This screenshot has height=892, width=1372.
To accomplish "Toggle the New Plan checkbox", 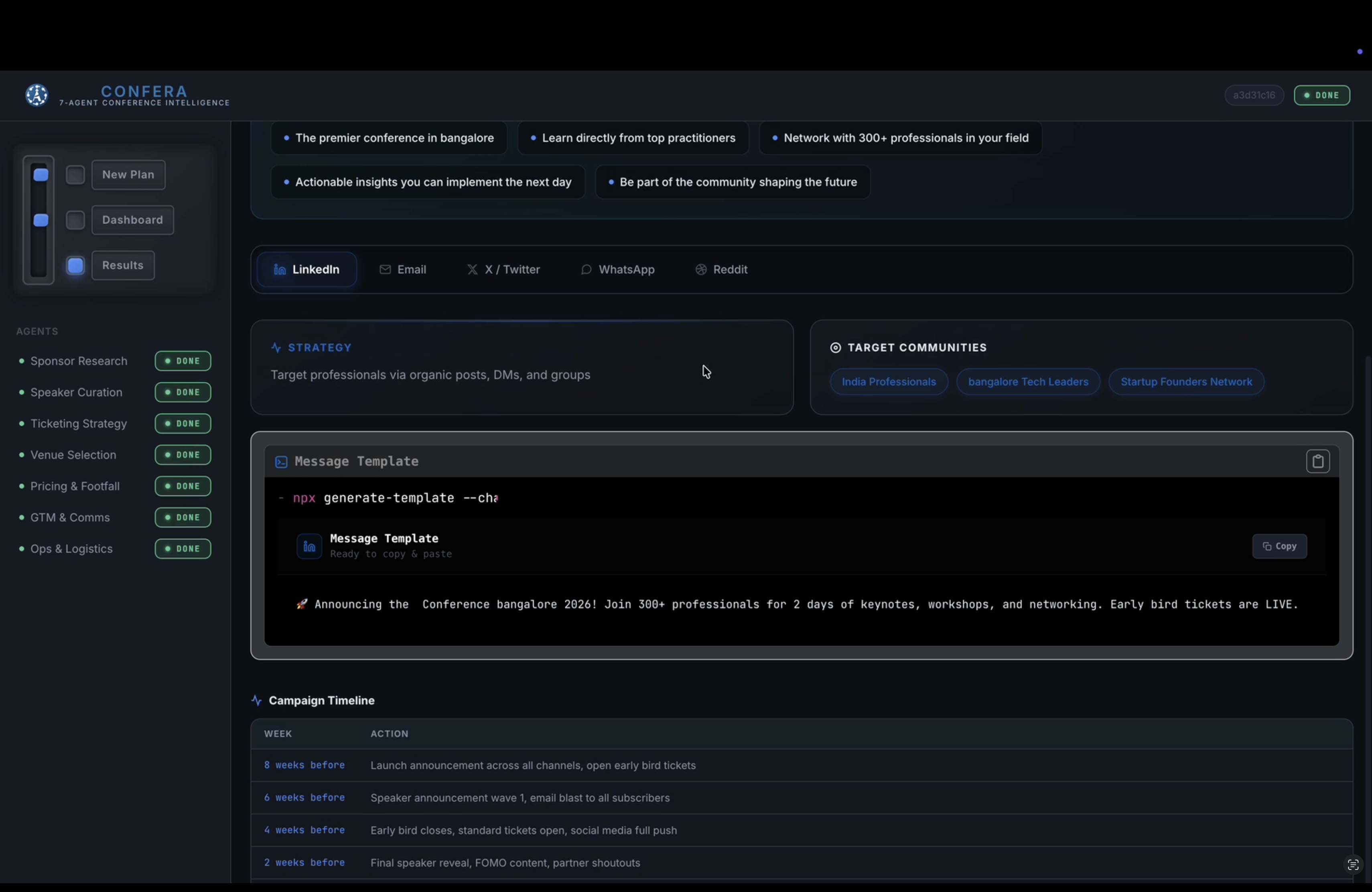I will [x=75, y=175].
